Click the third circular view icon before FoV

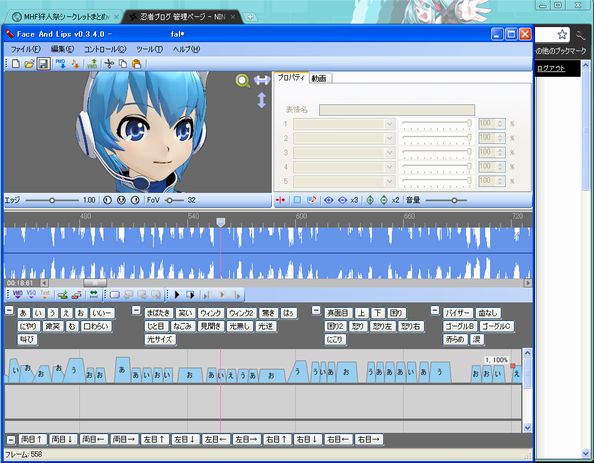pos(135,200)
